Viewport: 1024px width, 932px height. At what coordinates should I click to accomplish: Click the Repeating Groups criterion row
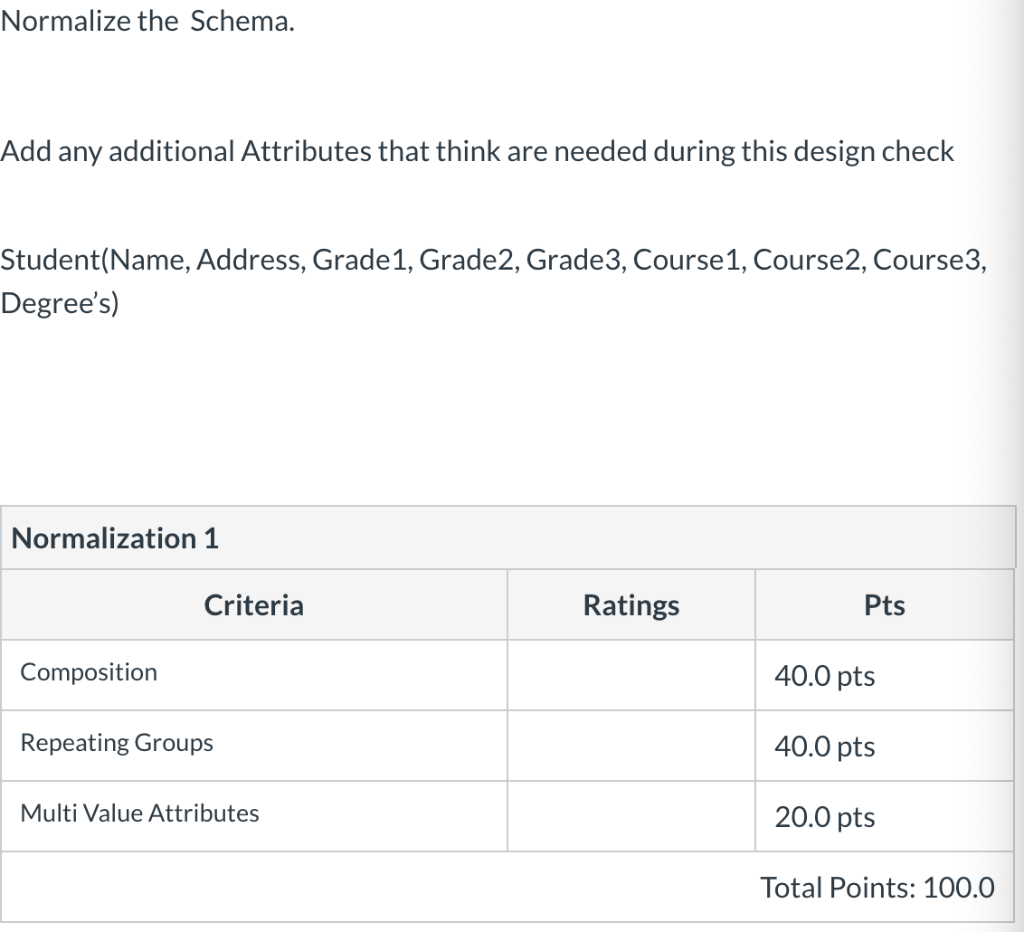[115, 743]
